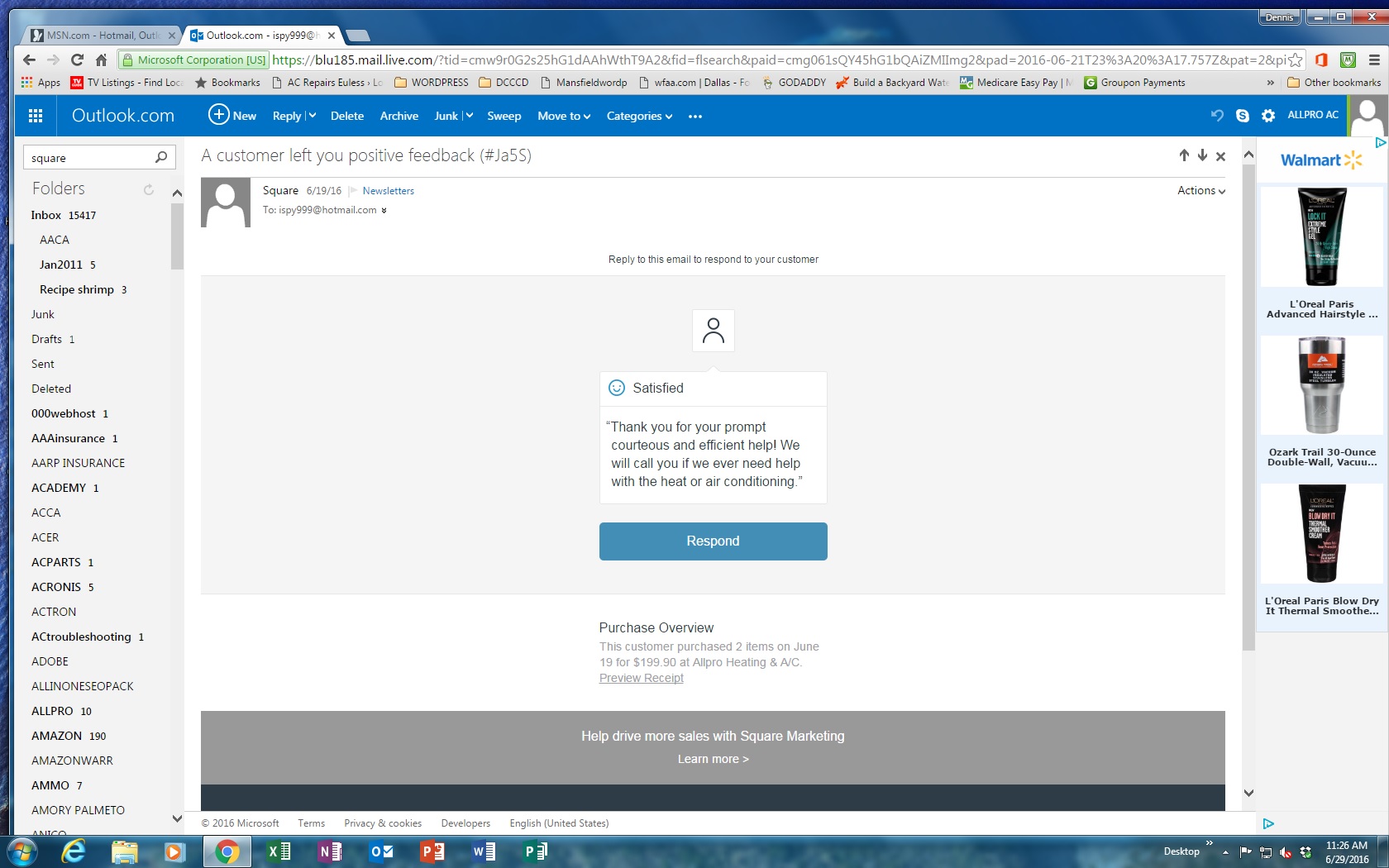Go to previous message with up arrow
Image resolution: width=1389 pixels, height=868 pixels.
pyautogui.click(x=1184, y=155)
